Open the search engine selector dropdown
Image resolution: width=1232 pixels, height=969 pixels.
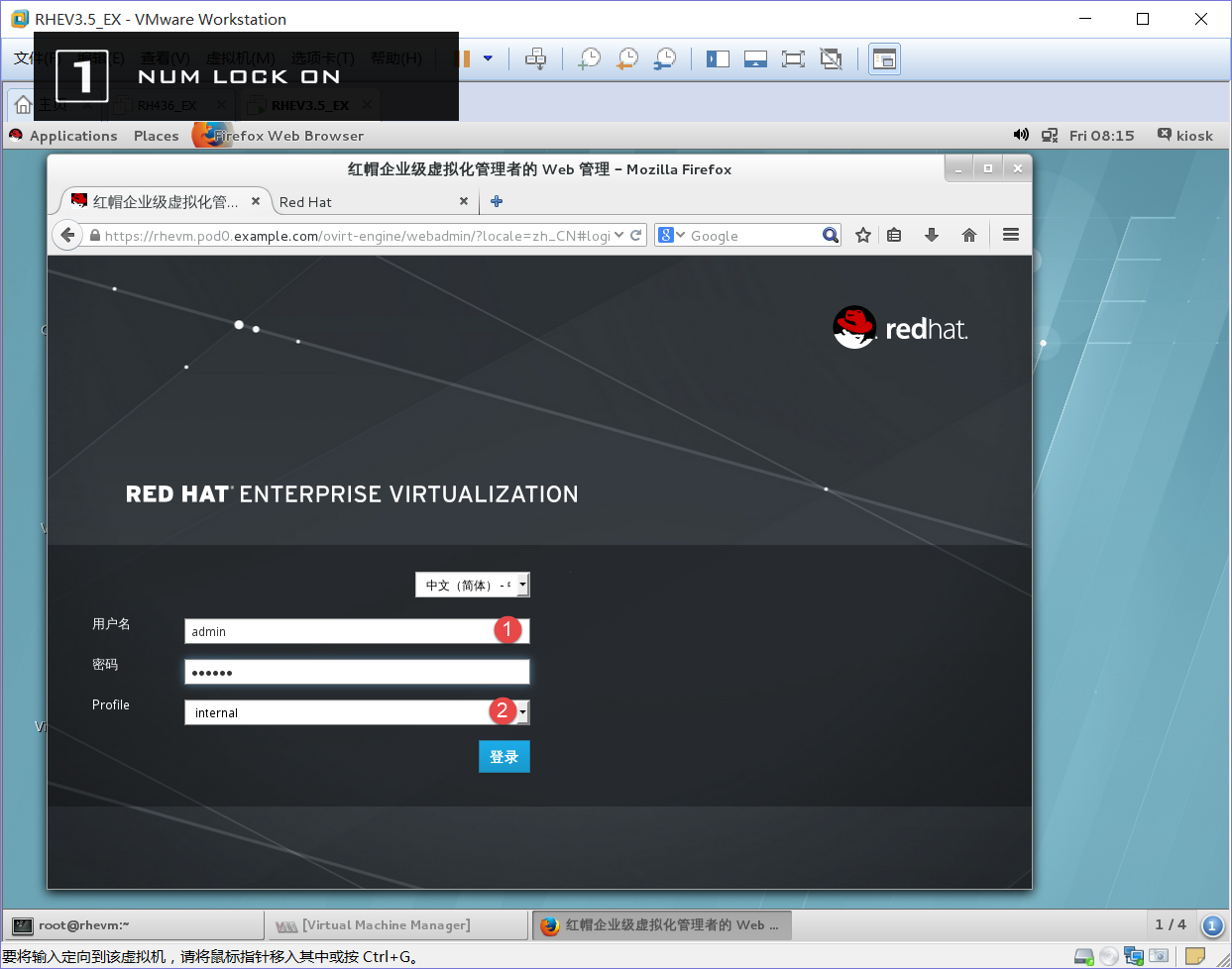tap(672, 235)
